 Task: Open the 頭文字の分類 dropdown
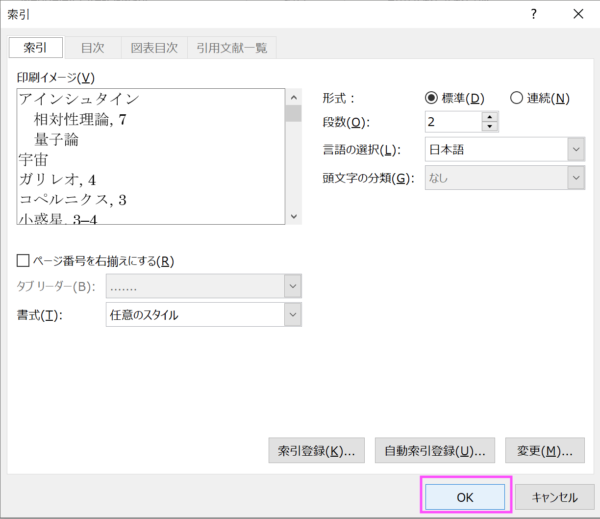[x=576, y=178]
